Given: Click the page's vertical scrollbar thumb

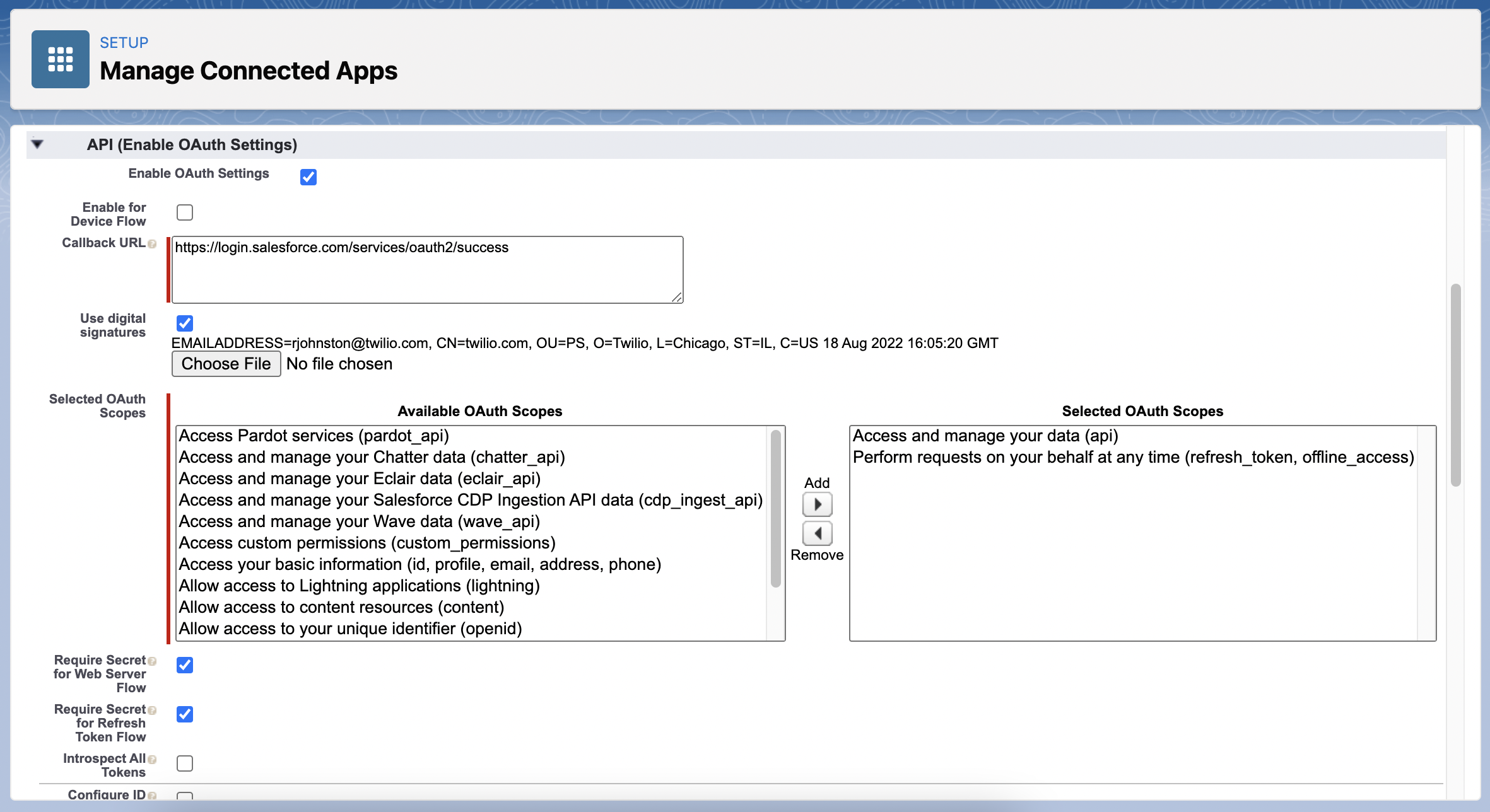Looking at the screenshot, I should pyautogui.click(x=1456, y=385).
